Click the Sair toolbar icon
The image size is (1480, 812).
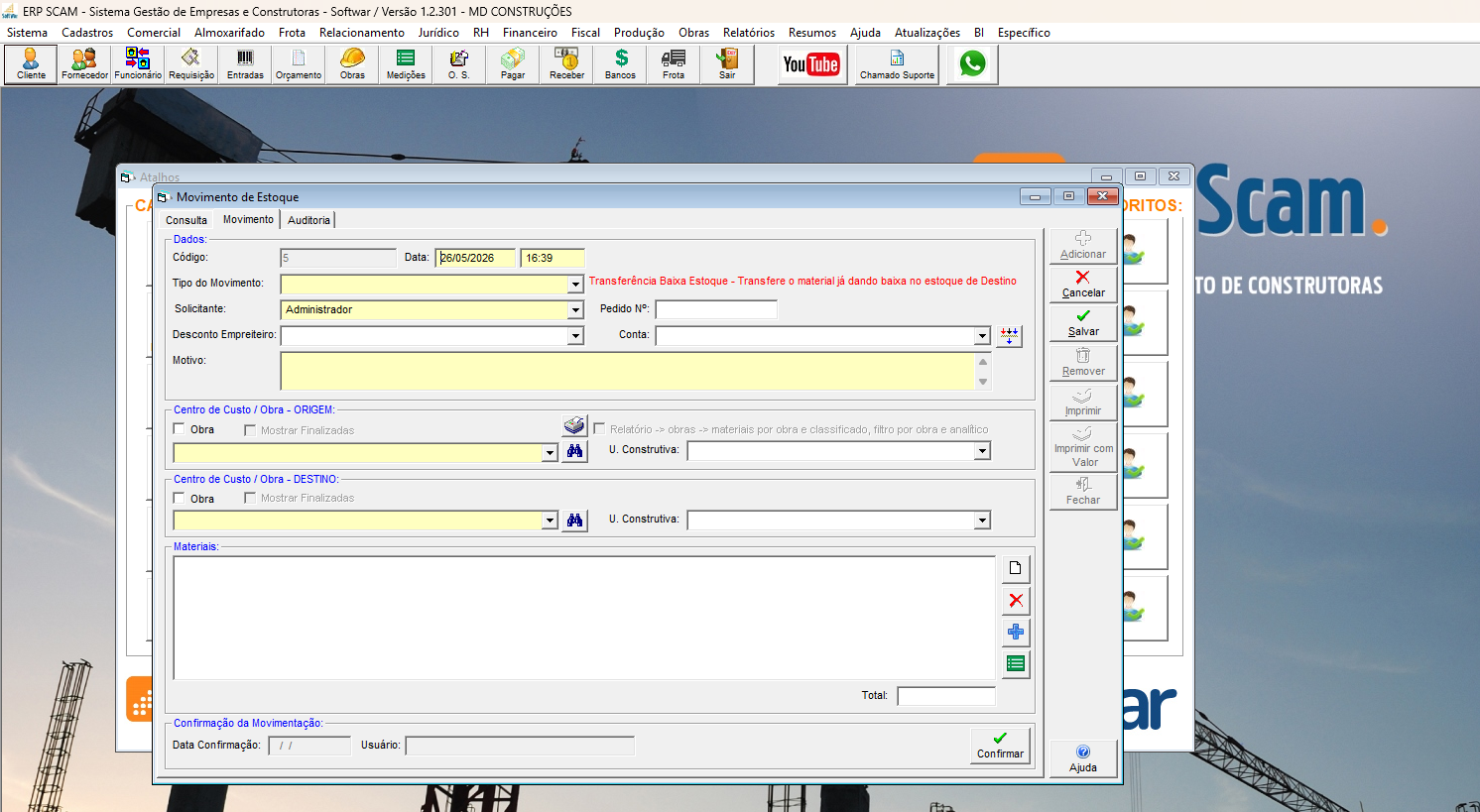727,64
